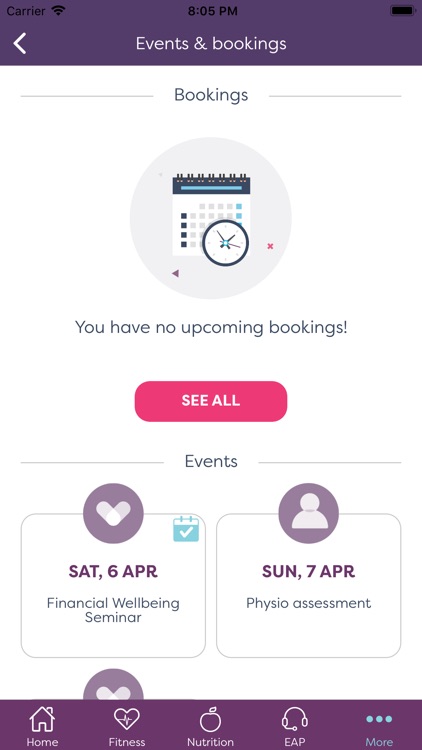This screenshot has width=422, height=750.
Task: Select the SAT, 6 APR date
Action: pyautogui.click(x=113, y=571)
